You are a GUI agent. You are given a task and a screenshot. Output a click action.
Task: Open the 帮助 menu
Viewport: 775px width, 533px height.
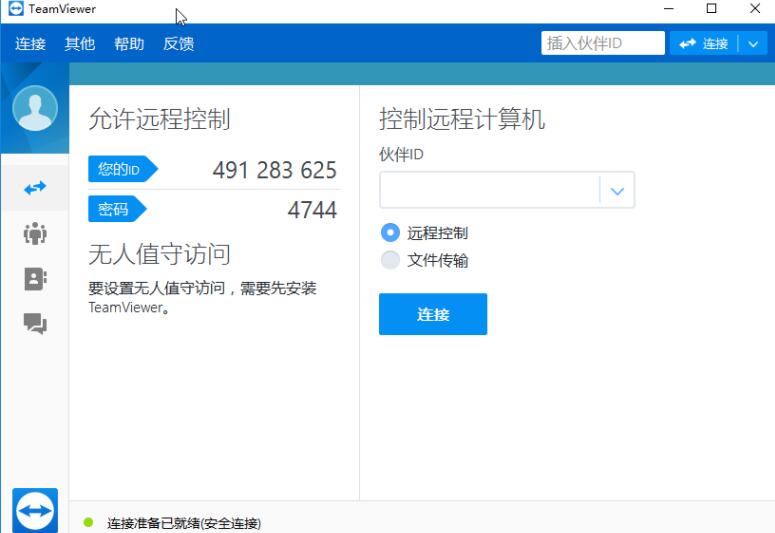point(129,44)
